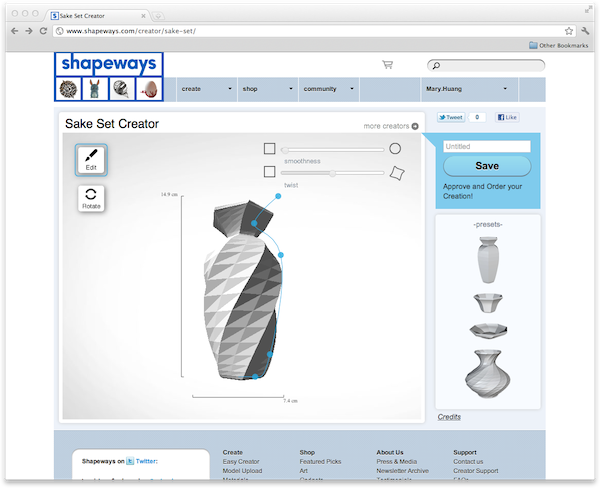Viewport: 600px width, 488px height.
Task: Click the Twitter bird icon in footer
Action: point(130,461)
